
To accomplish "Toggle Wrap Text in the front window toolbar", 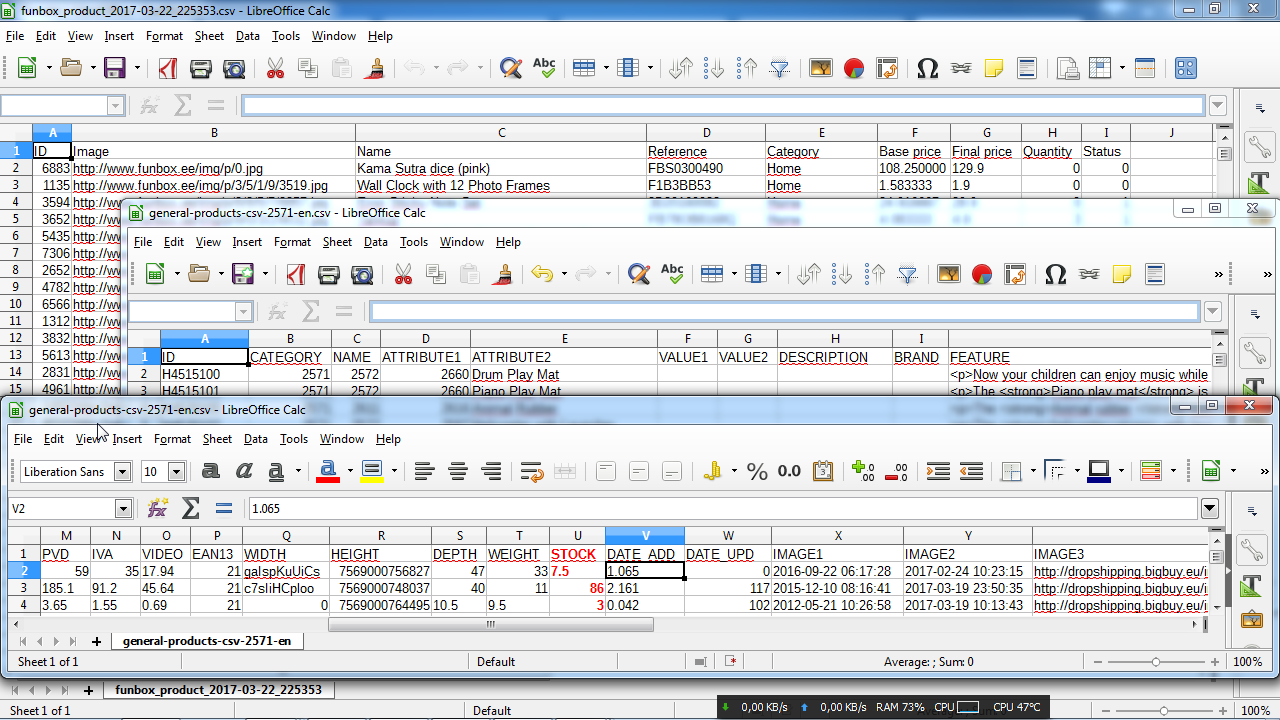I will (x=531, y=471).
